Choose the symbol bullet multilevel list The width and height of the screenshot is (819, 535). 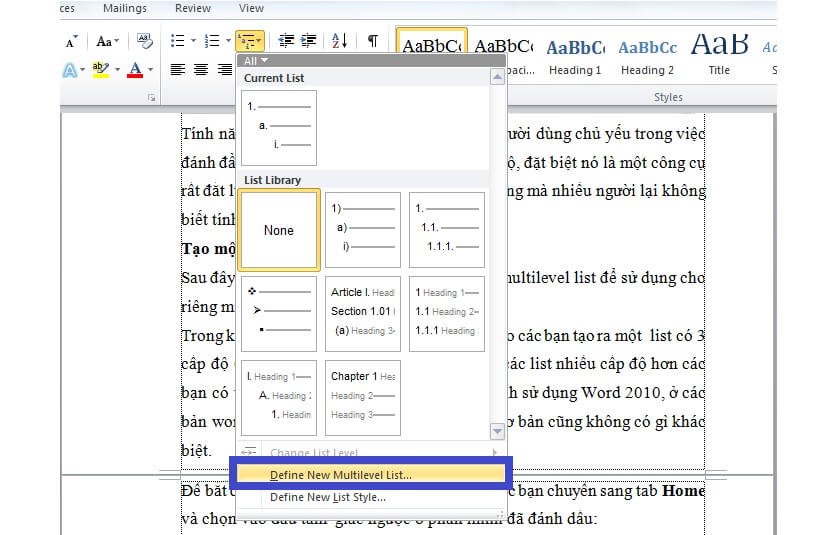pyautogui.click(x=279, y=314)
